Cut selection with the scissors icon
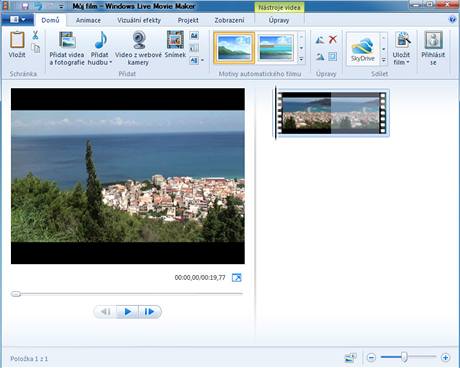Image resolution: width=460 pixels, height=368 pixels. coord(35,35)
